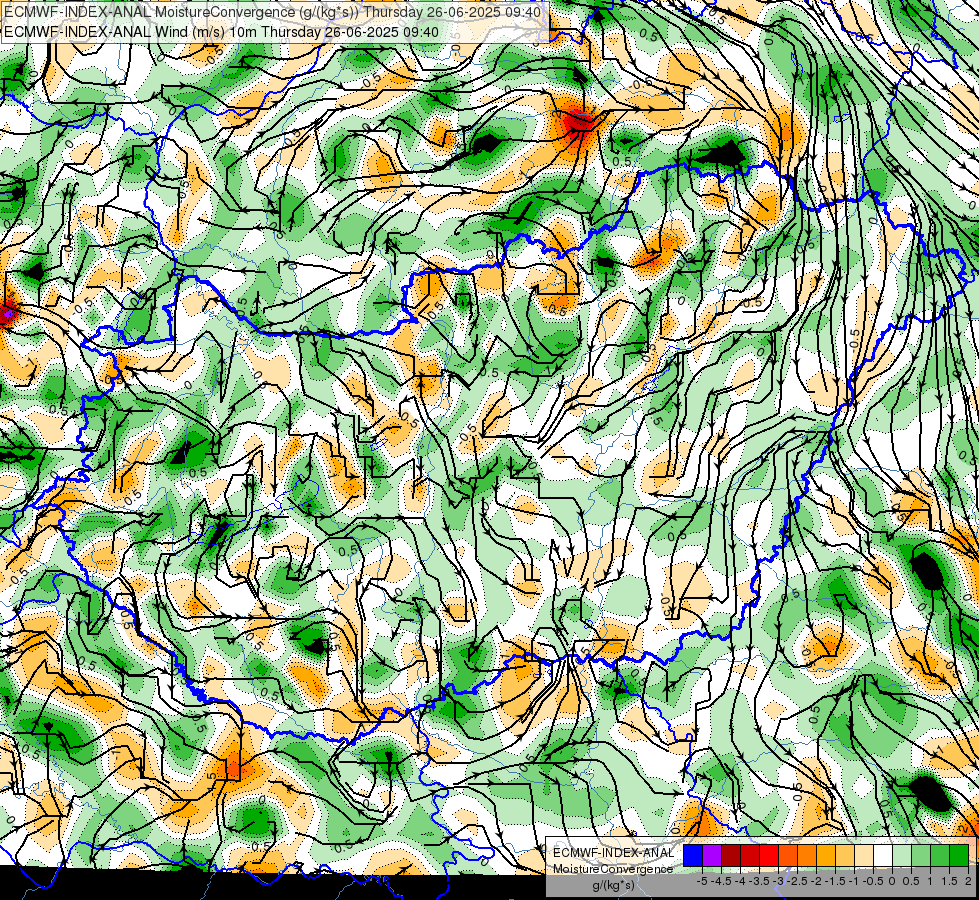The width and height of the screenshot is (979, 900).
Task: Click the '-2.5' legend scale value
Action: click(x=797, y=881)
